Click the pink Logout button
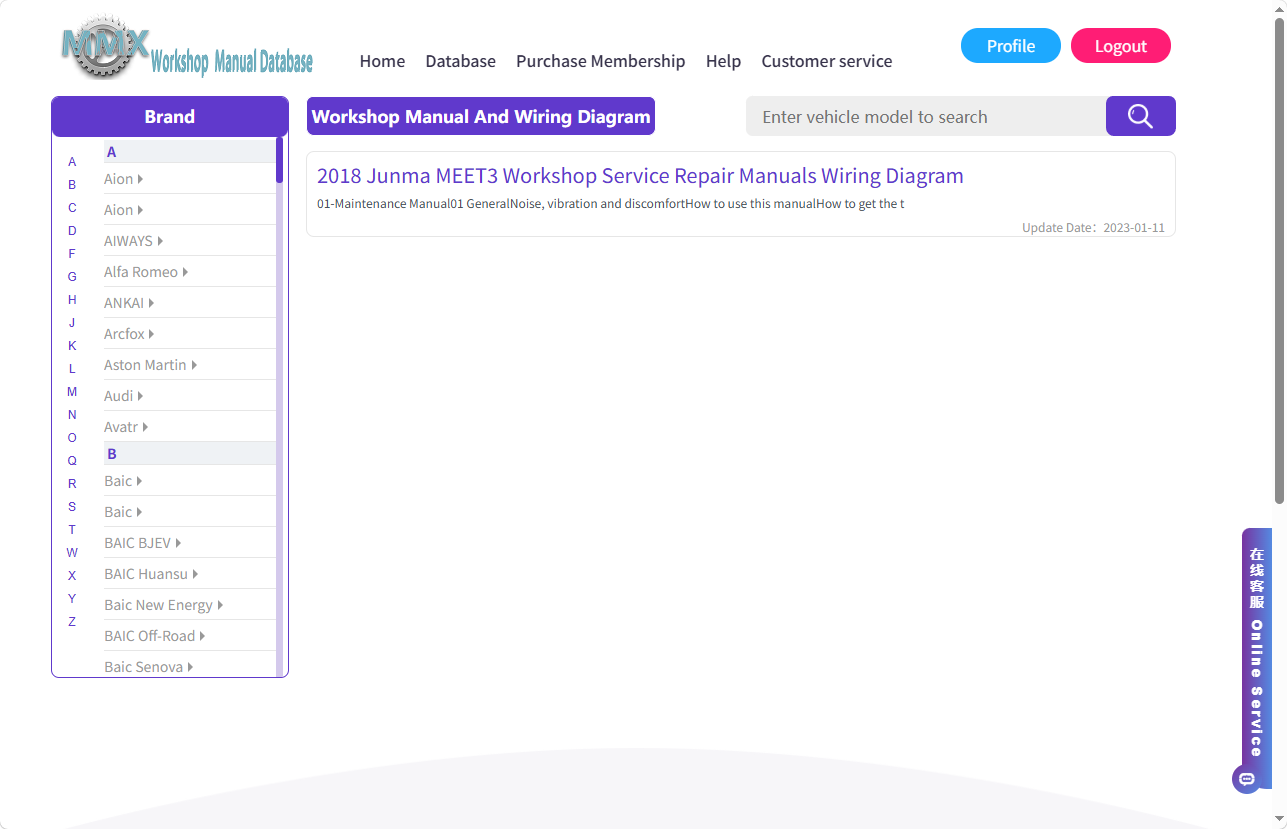The image size is (1287, 829). click(x=1120, y=46)
